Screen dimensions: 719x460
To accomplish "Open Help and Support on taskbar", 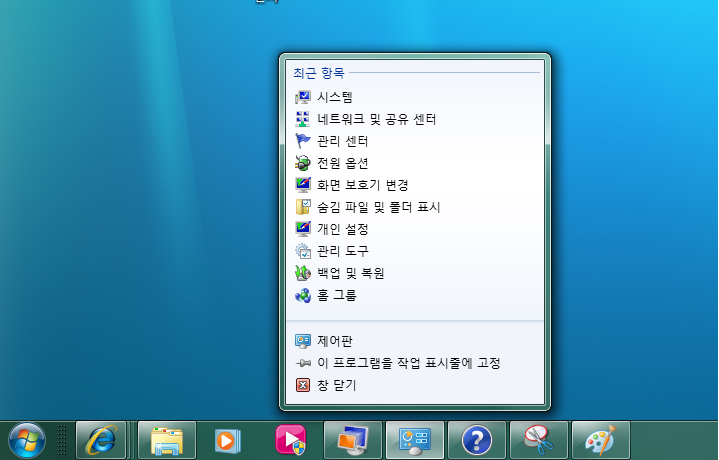I will pos(477,440).
